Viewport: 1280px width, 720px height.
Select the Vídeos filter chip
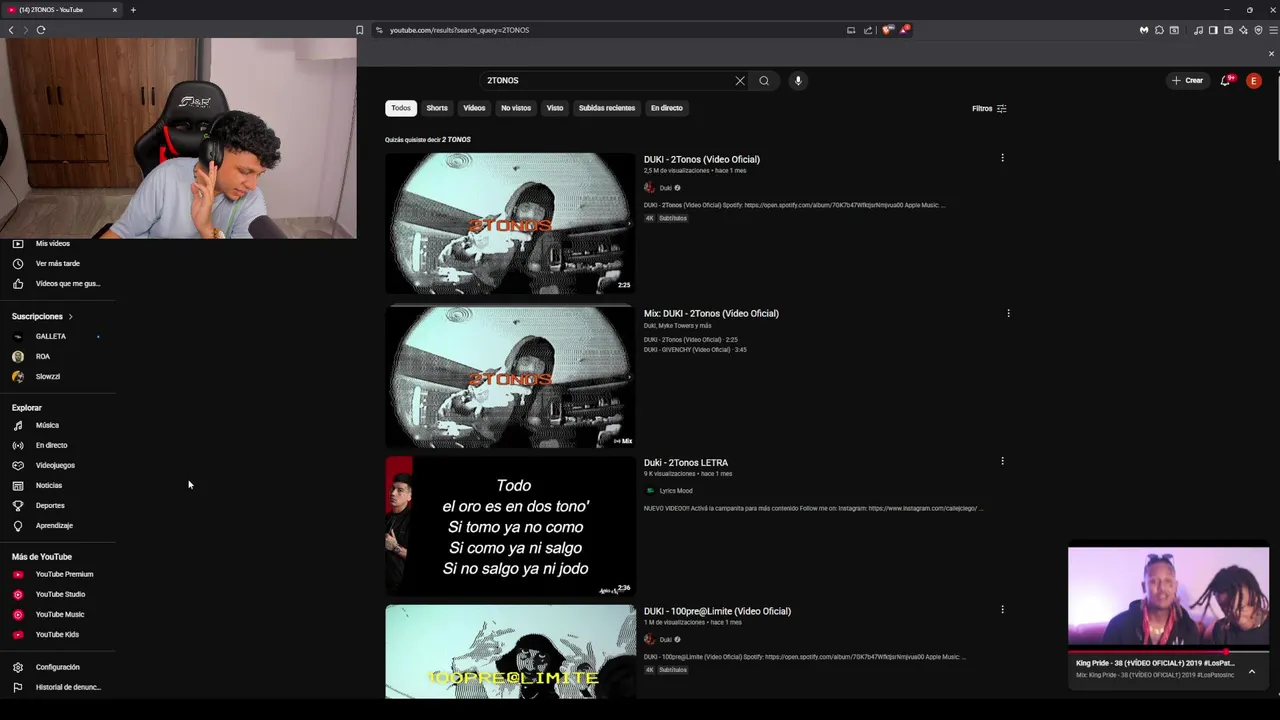pyautogui.click(x=474, y=108)
